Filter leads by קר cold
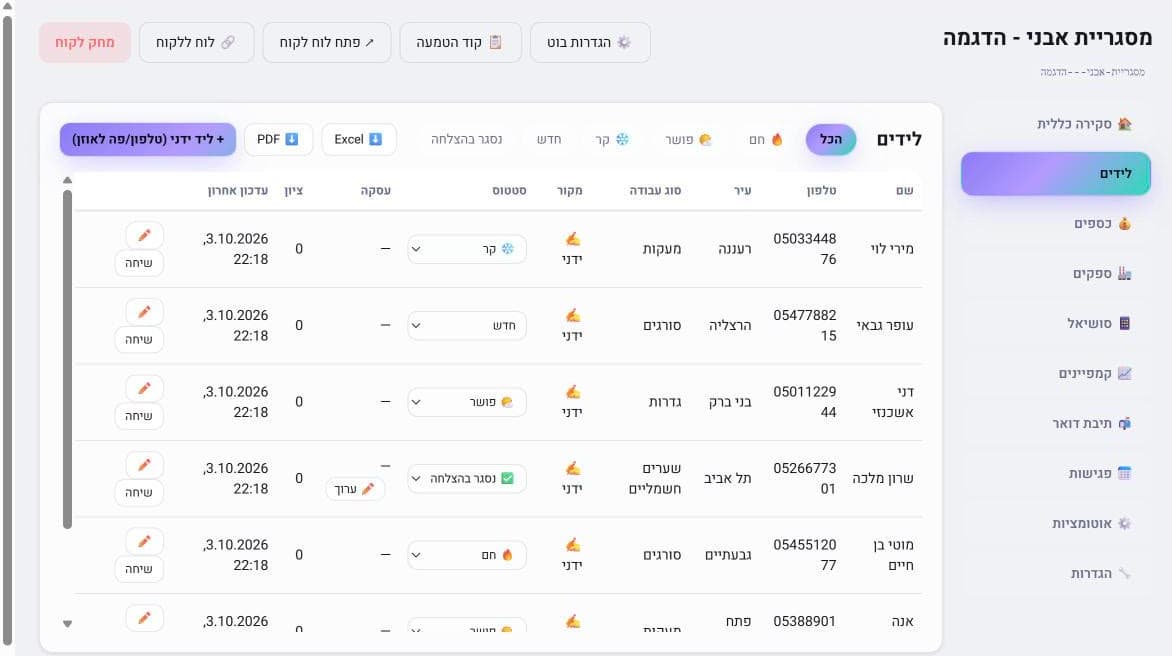1172x656 pixels. click(x=612, y=140)
